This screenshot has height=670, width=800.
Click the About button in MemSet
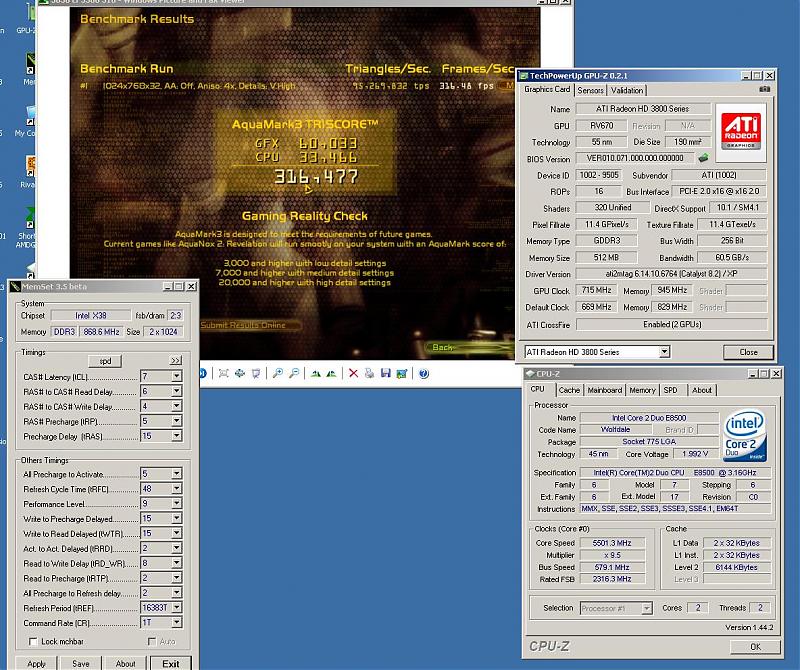click(x=126, y=663)
